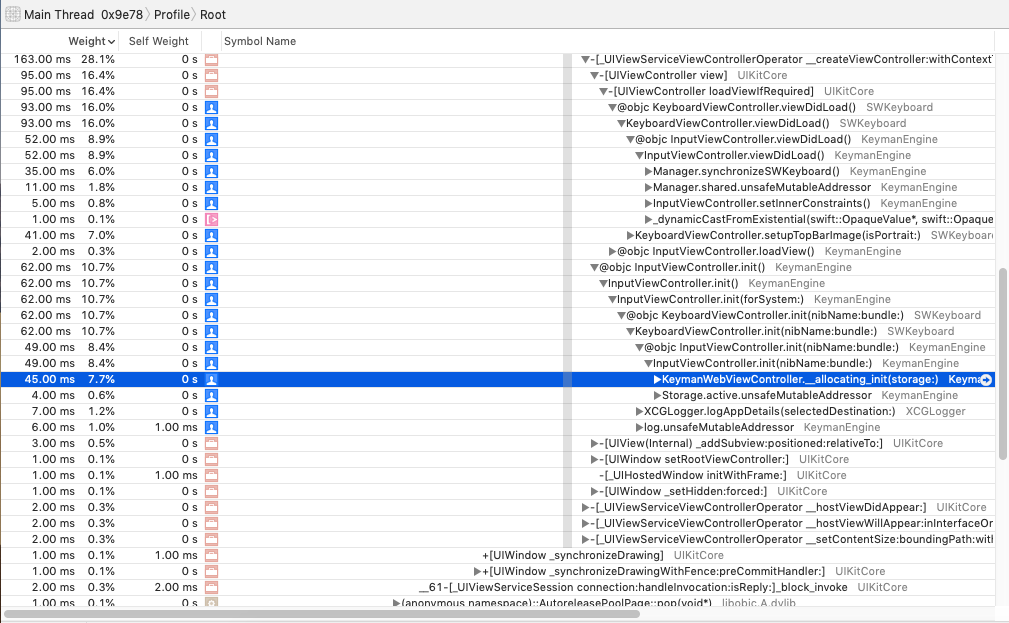This screenshot has height=623, width=1009.
Task: Click the UIKitCore briefcase badge on the 163.00 ms row
Action: coord(210,59)
